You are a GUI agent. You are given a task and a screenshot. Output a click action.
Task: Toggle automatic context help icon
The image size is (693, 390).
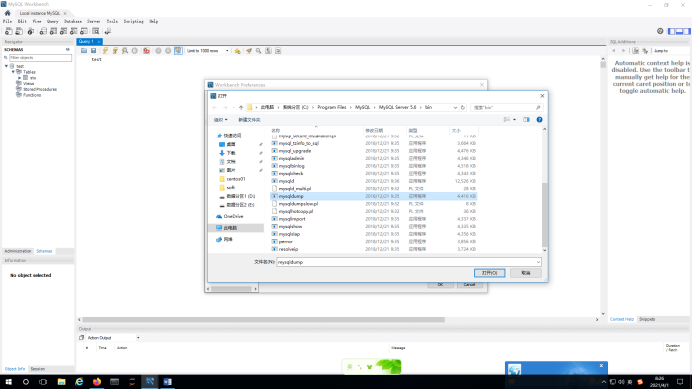(x=645, y=51)
